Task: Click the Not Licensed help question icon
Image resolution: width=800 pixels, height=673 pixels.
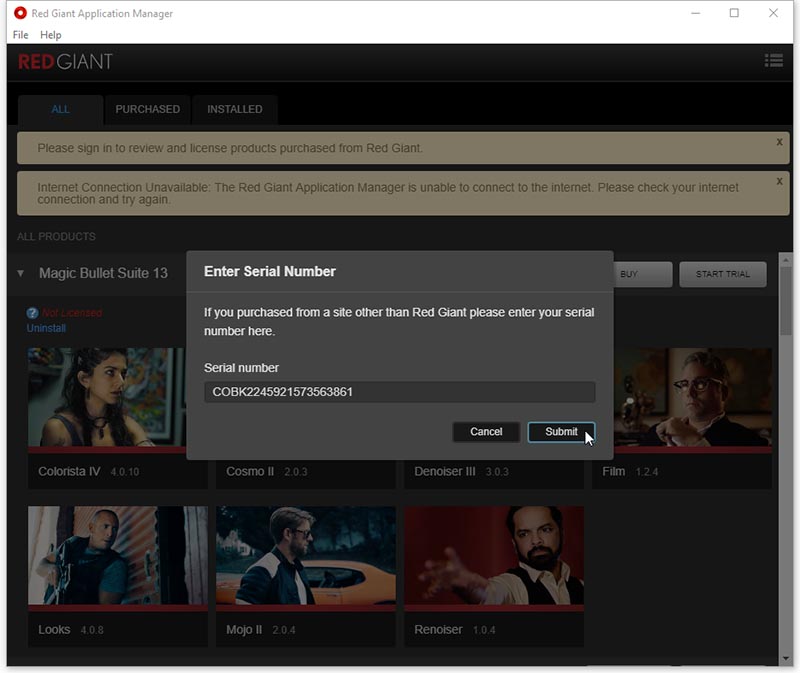Action: 32,313
